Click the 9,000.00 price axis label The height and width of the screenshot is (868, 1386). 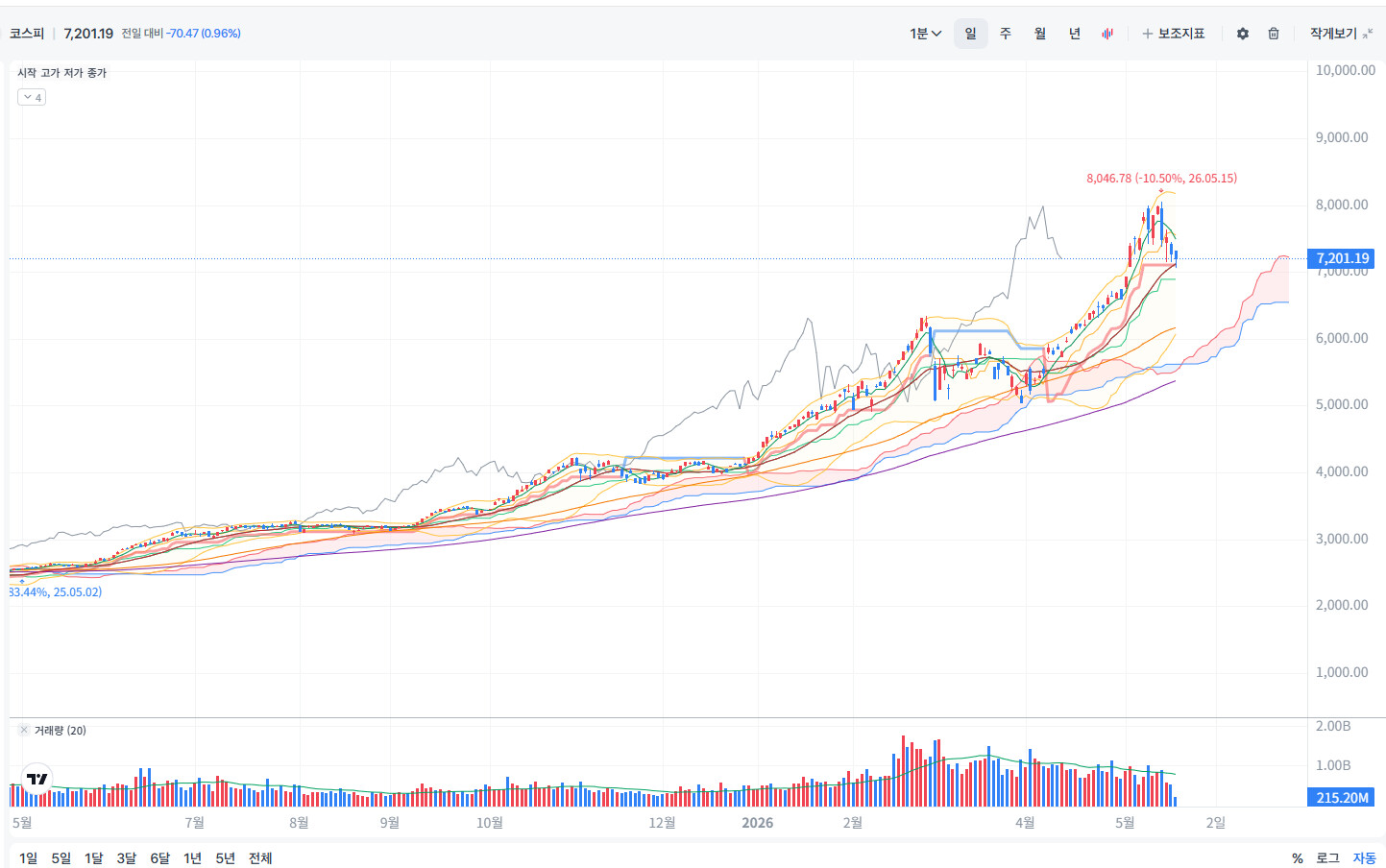pyautogui.click(x=1342, y=137)
